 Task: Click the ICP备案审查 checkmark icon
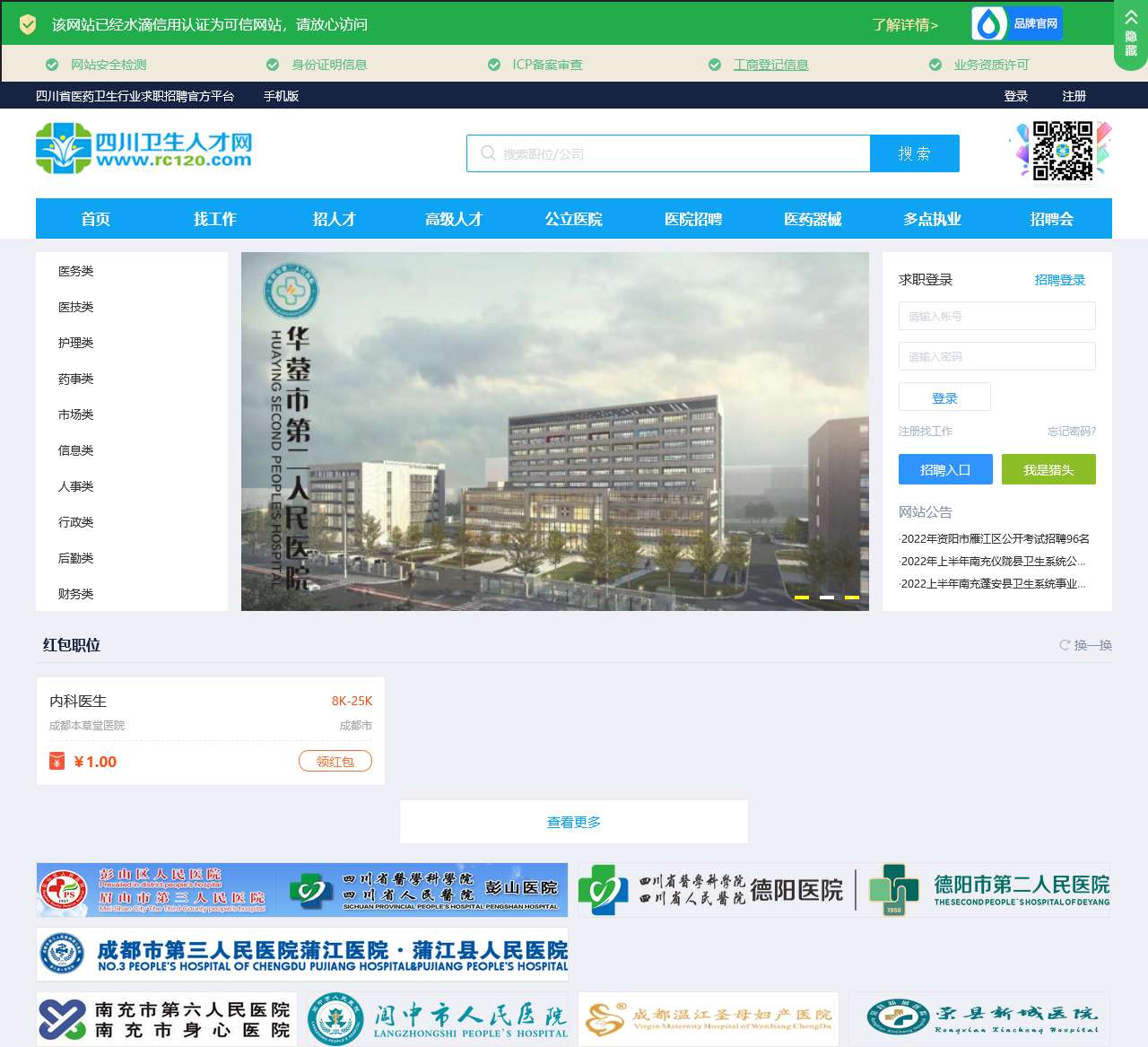tap(494, 65)
